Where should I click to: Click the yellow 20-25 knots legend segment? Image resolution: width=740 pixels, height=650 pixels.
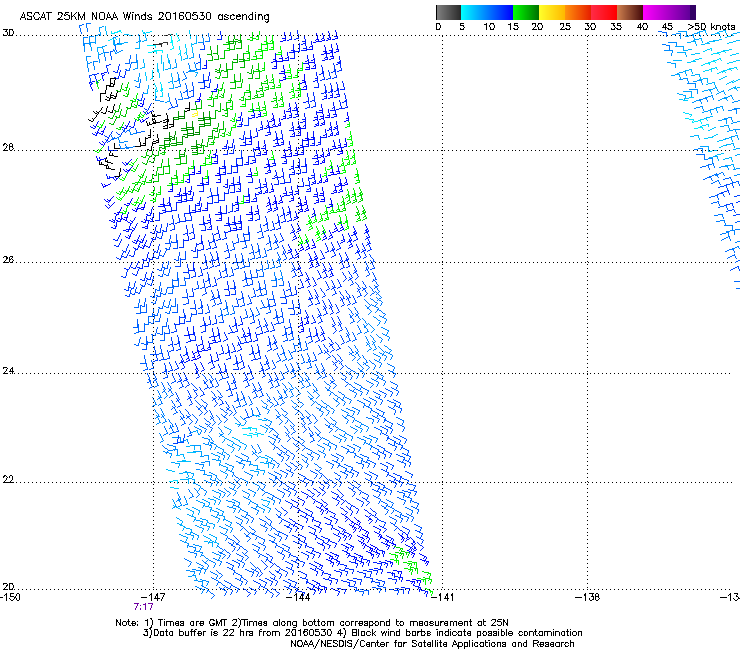coord(552,12)
